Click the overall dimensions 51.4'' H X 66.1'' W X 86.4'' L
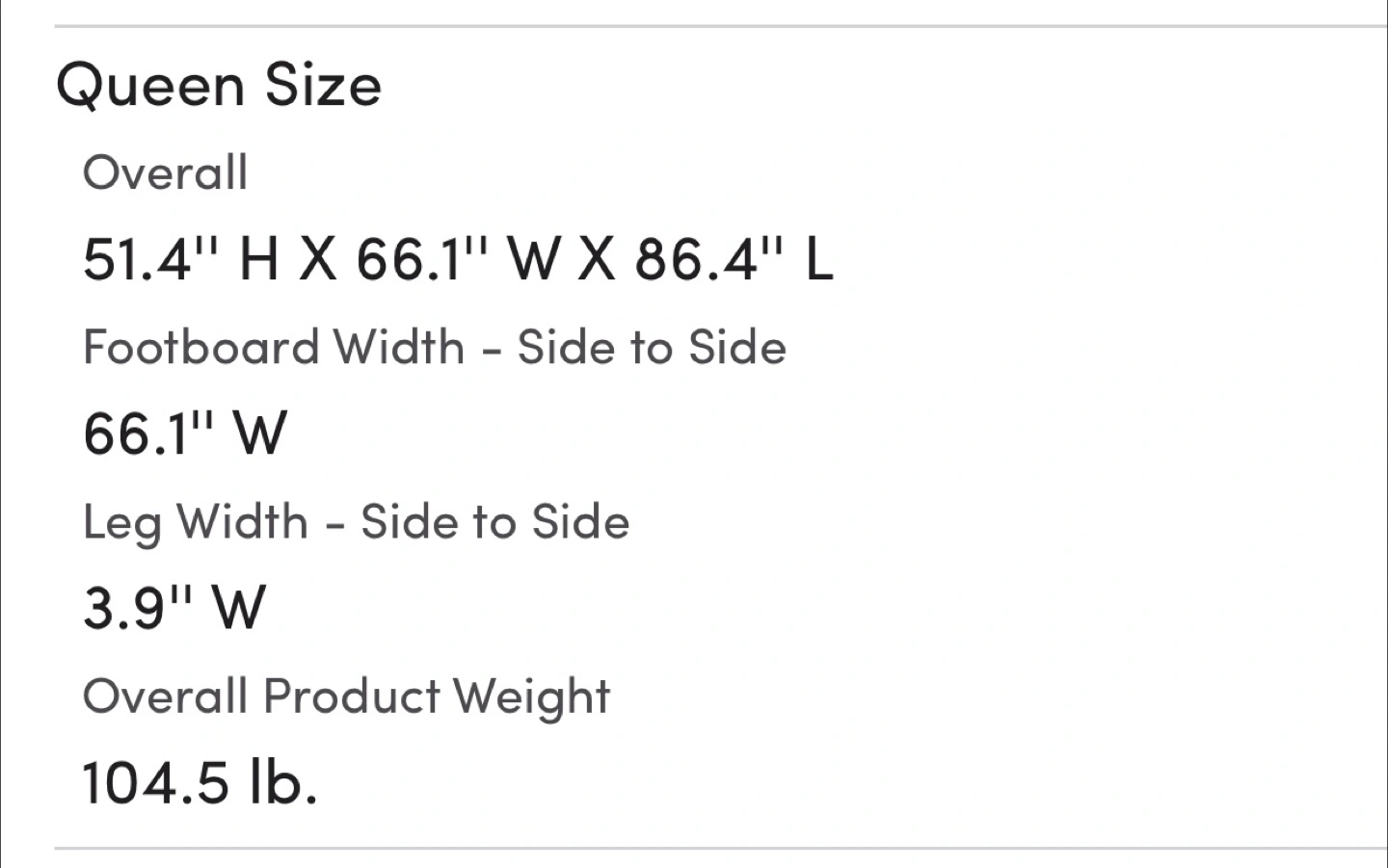This screenshot has width=1388, height=868. (459, 260)
